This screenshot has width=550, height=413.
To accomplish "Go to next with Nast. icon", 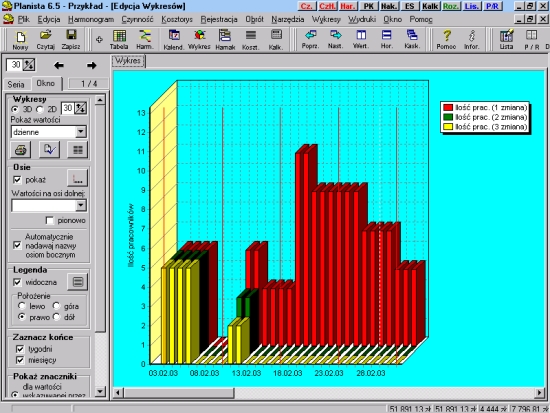I will 336,39.
